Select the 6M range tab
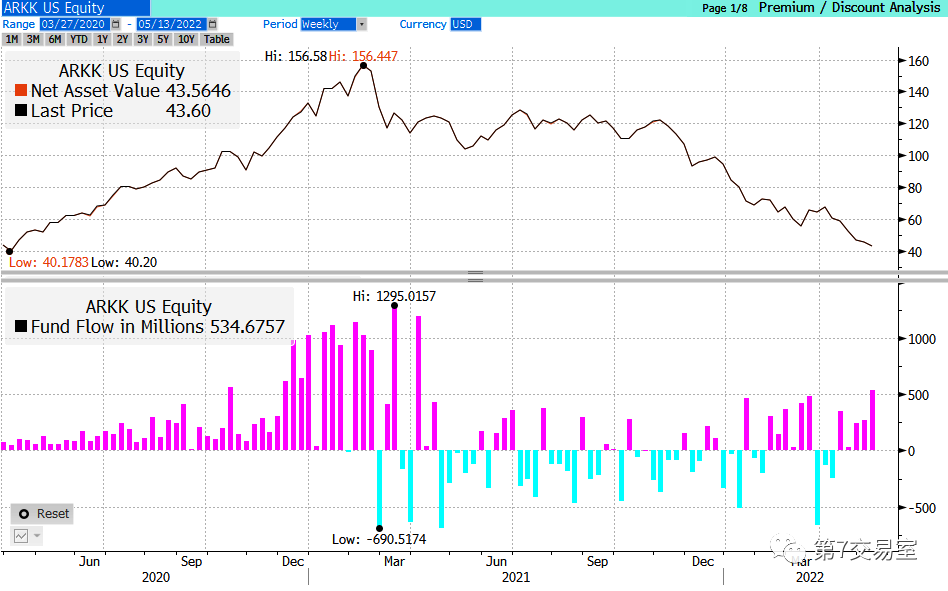The image size is (948, 591). [55, 39]
